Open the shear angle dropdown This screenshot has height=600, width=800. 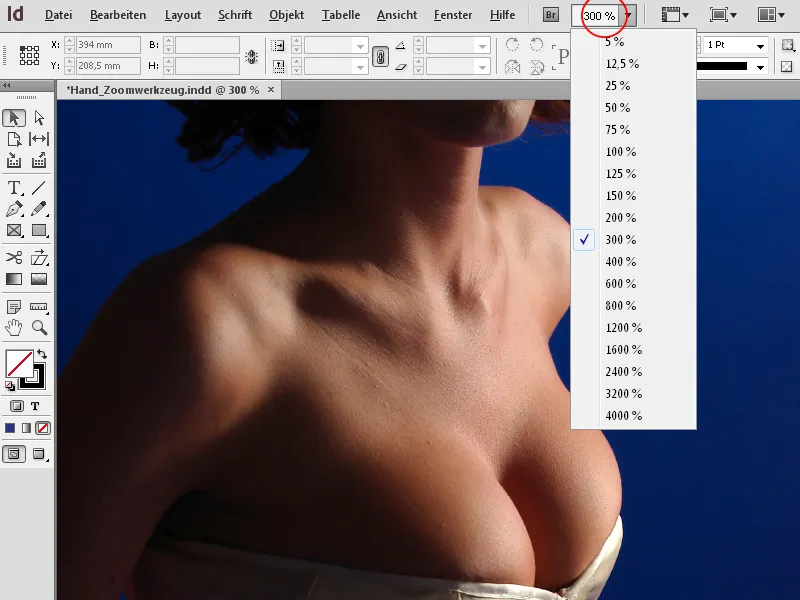pyautogui.click(x=482, y=67)
